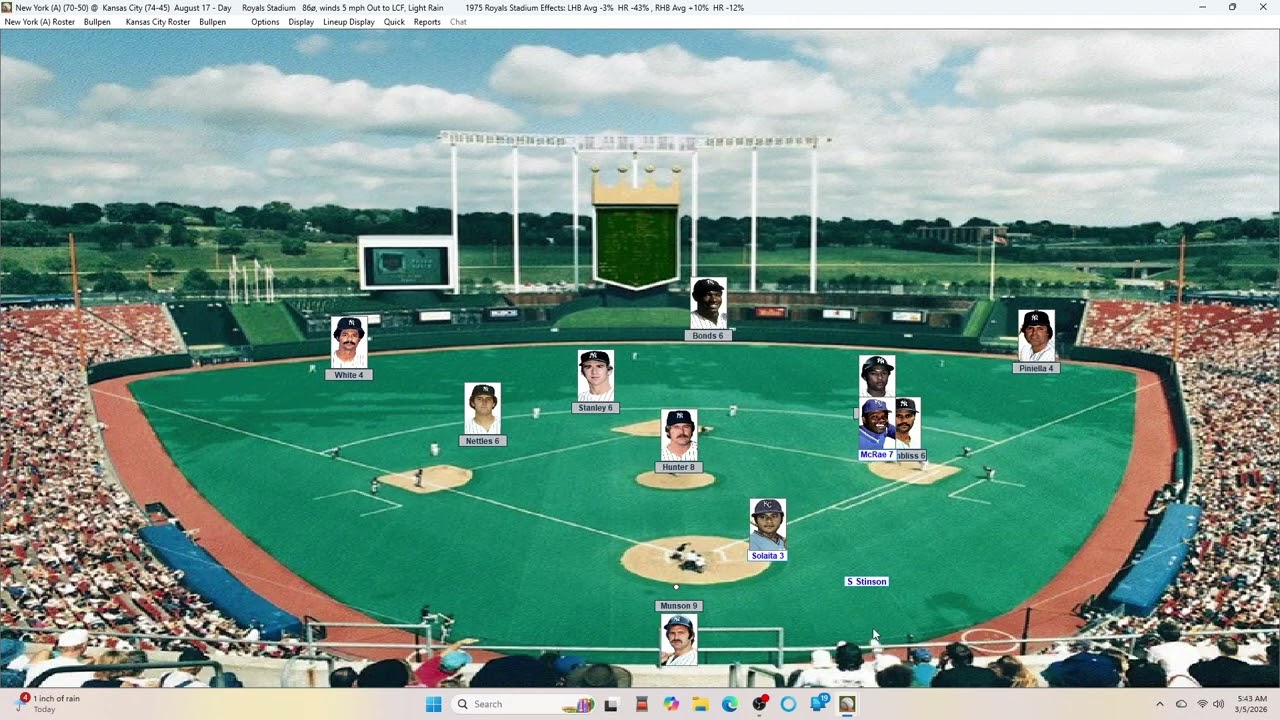The height and width of the screenshot is (720, 1280).
Task: Open the volume speaker tray icon
Action: (1219, 704)
